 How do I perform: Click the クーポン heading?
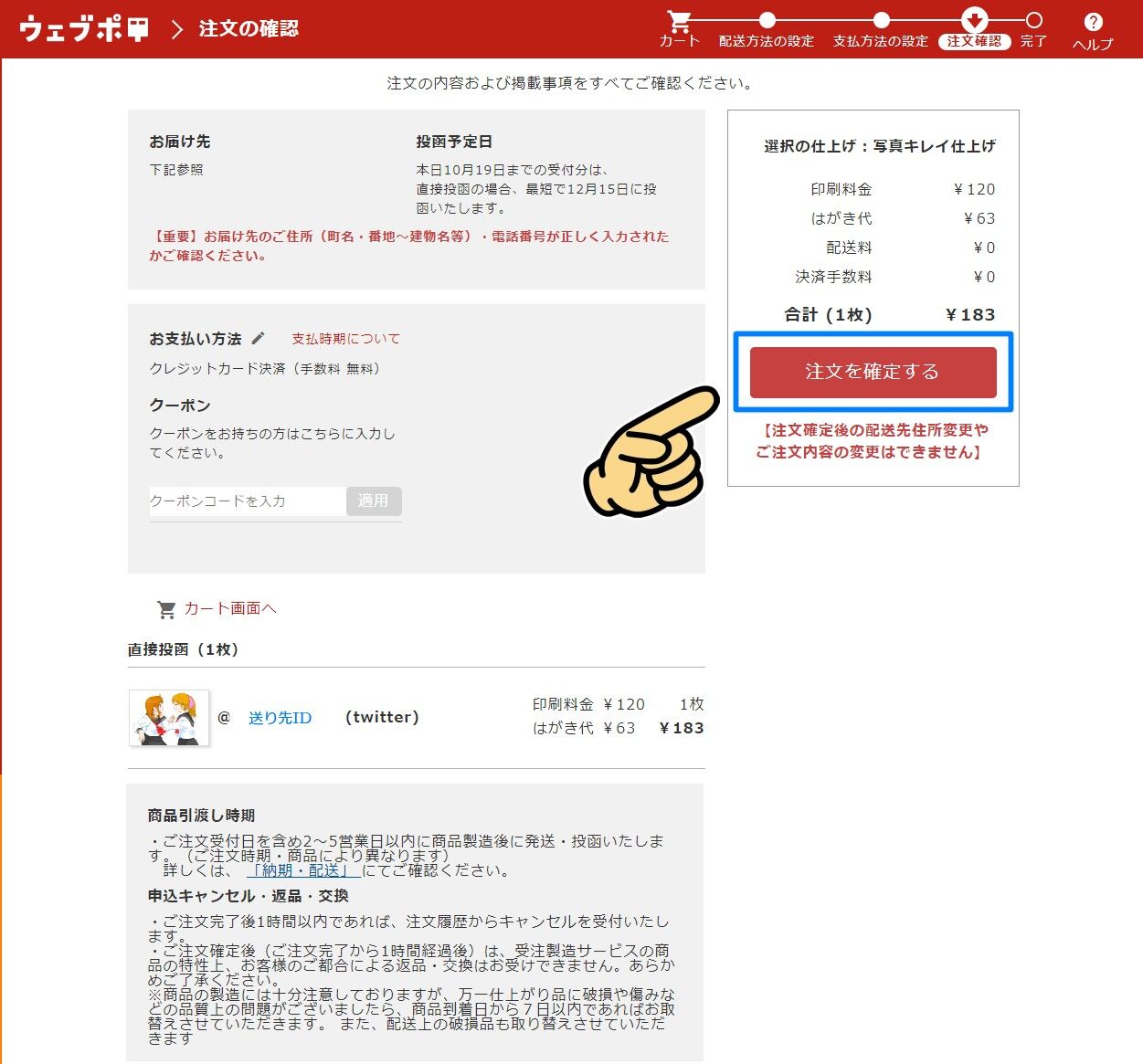pyautogui.click(x=180, y=406)
